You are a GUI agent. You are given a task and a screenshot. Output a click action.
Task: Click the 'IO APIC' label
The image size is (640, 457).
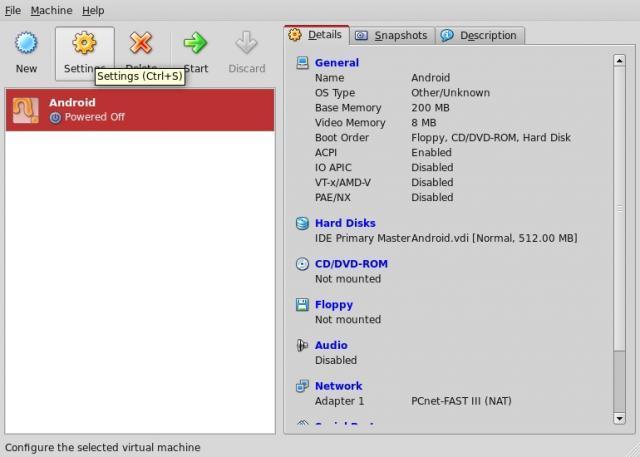tap(333, 168)
